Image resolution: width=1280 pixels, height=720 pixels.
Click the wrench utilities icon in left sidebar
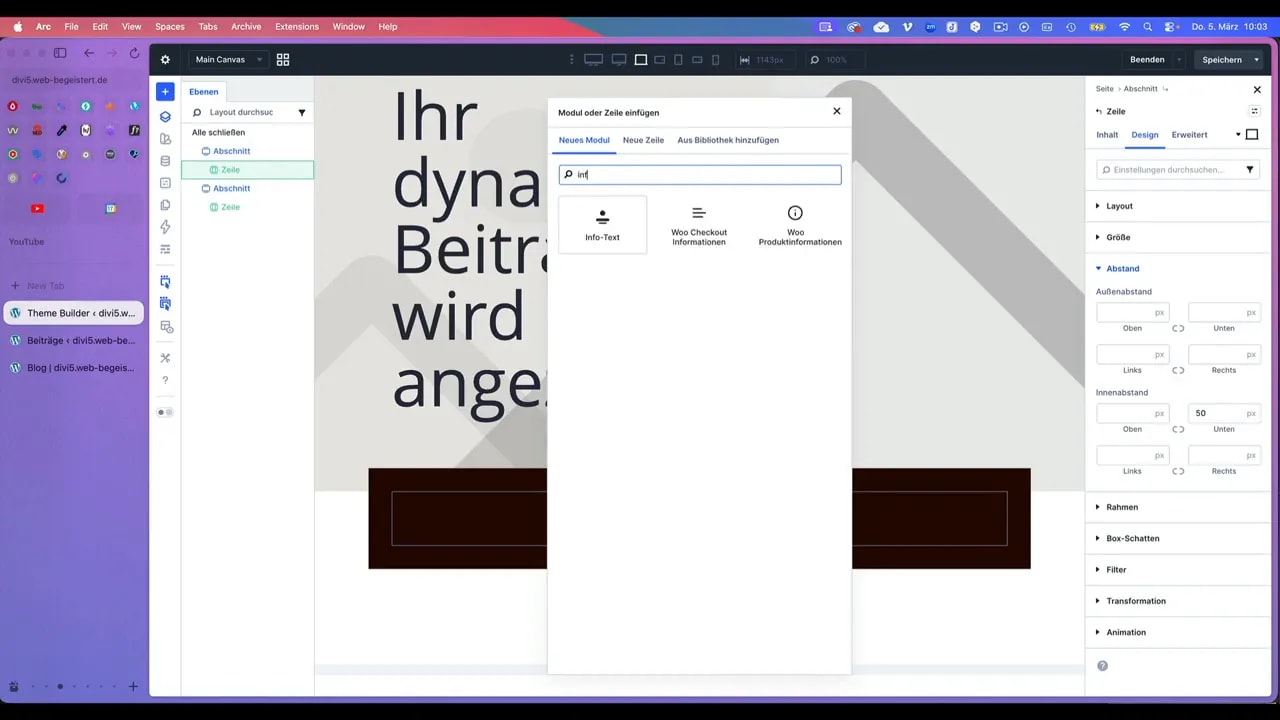165,357
